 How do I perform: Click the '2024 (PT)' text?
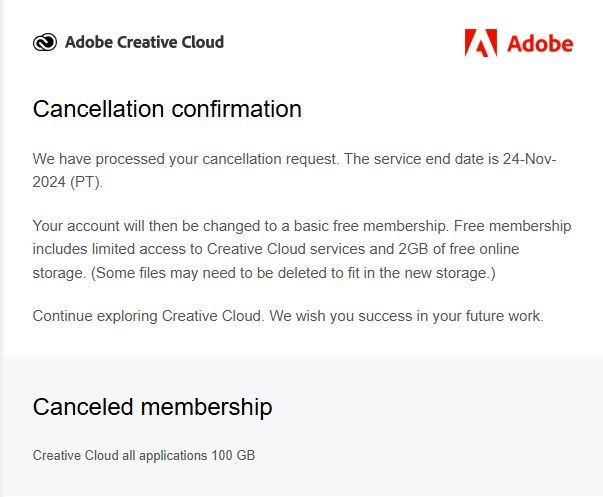pos(68,182)
